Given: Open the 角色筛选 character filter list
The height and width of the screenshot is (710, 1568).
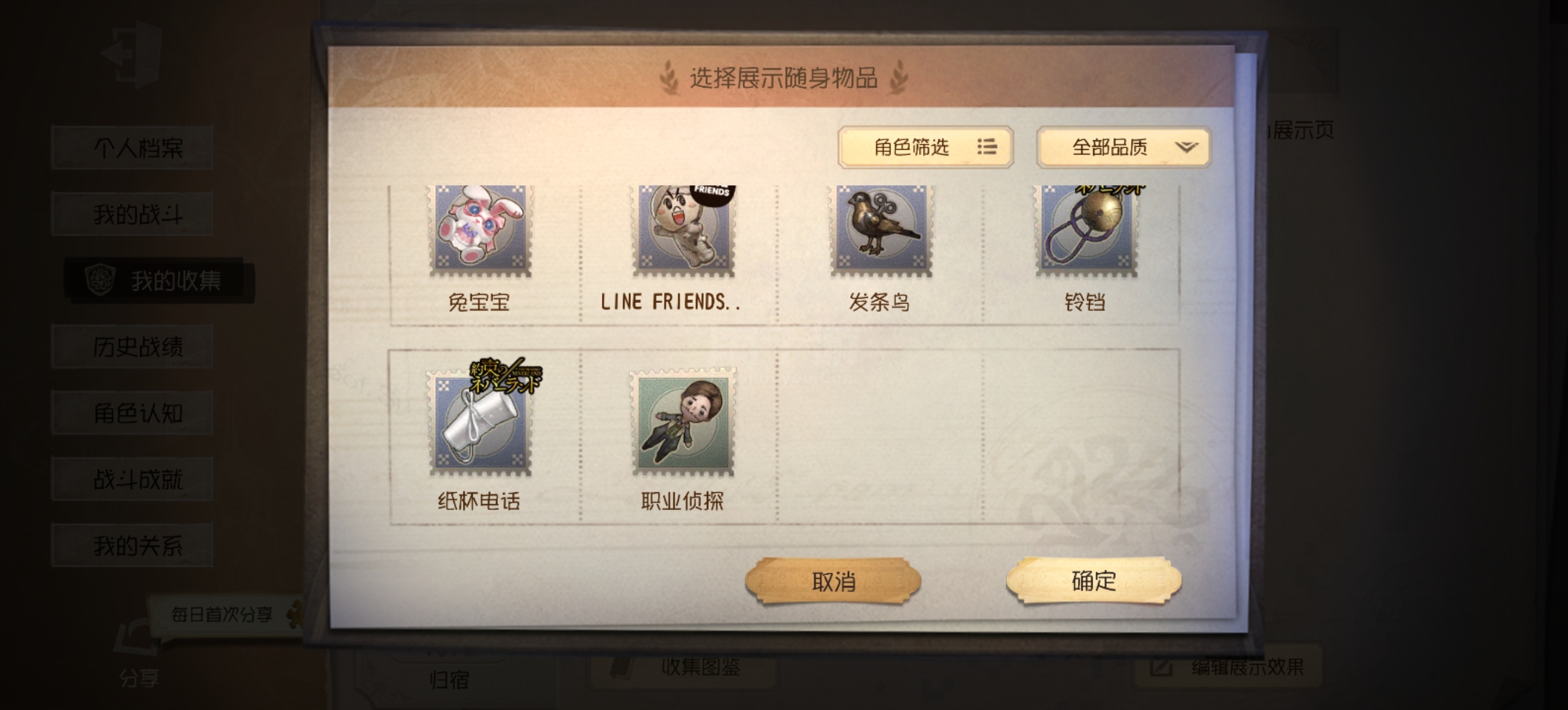Looking at the screenshot, I should (x=925, y=147).
